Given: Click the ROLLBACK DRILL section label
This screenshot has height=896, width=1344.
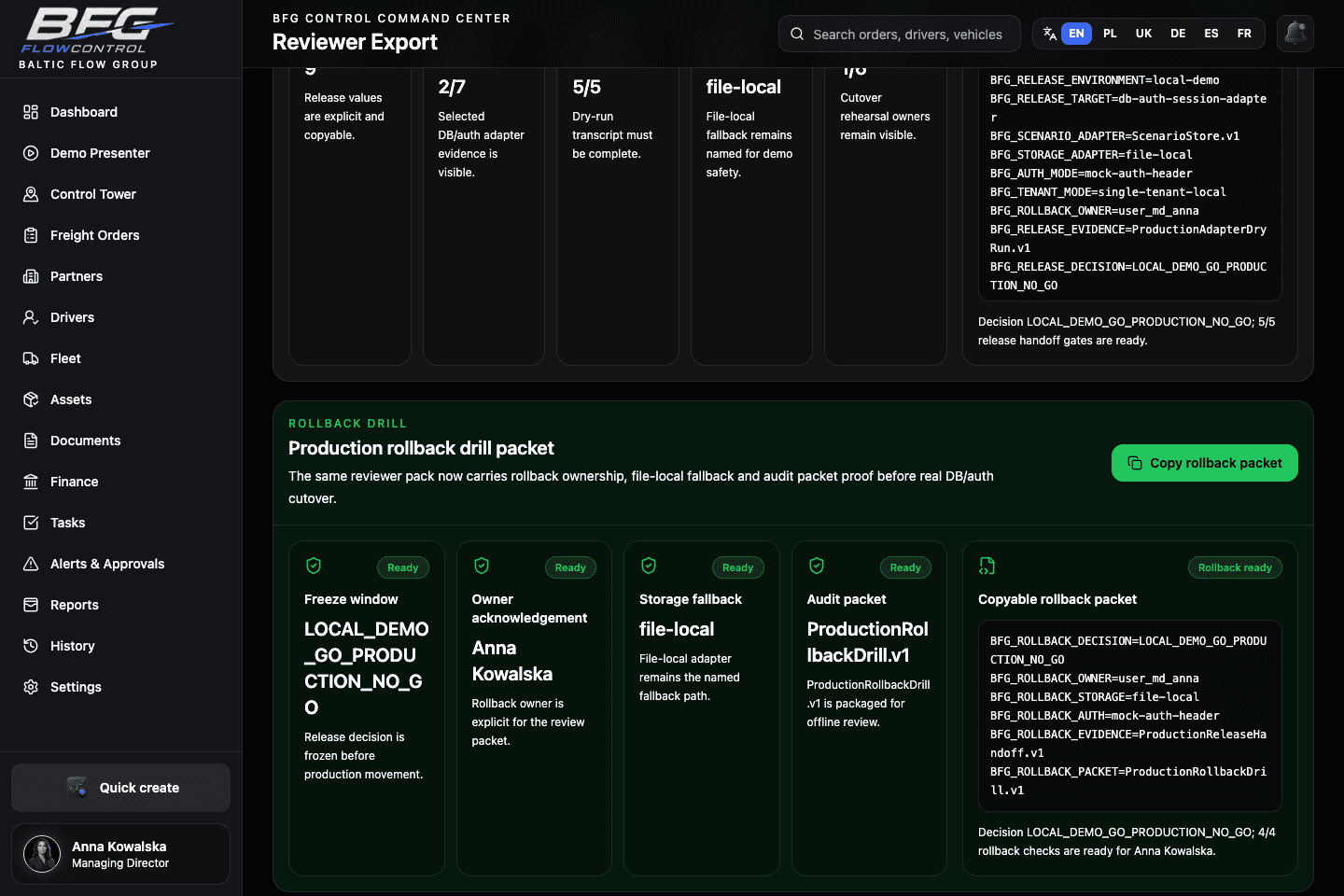Looking at the screenshot, I should coord(347,424).
